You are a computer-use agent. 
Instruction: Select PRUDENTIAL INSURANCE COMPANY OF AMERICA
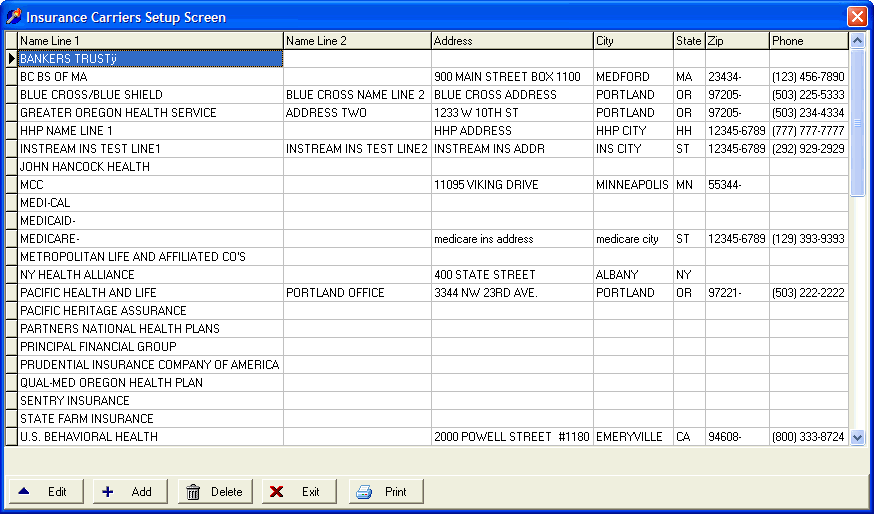150,365
